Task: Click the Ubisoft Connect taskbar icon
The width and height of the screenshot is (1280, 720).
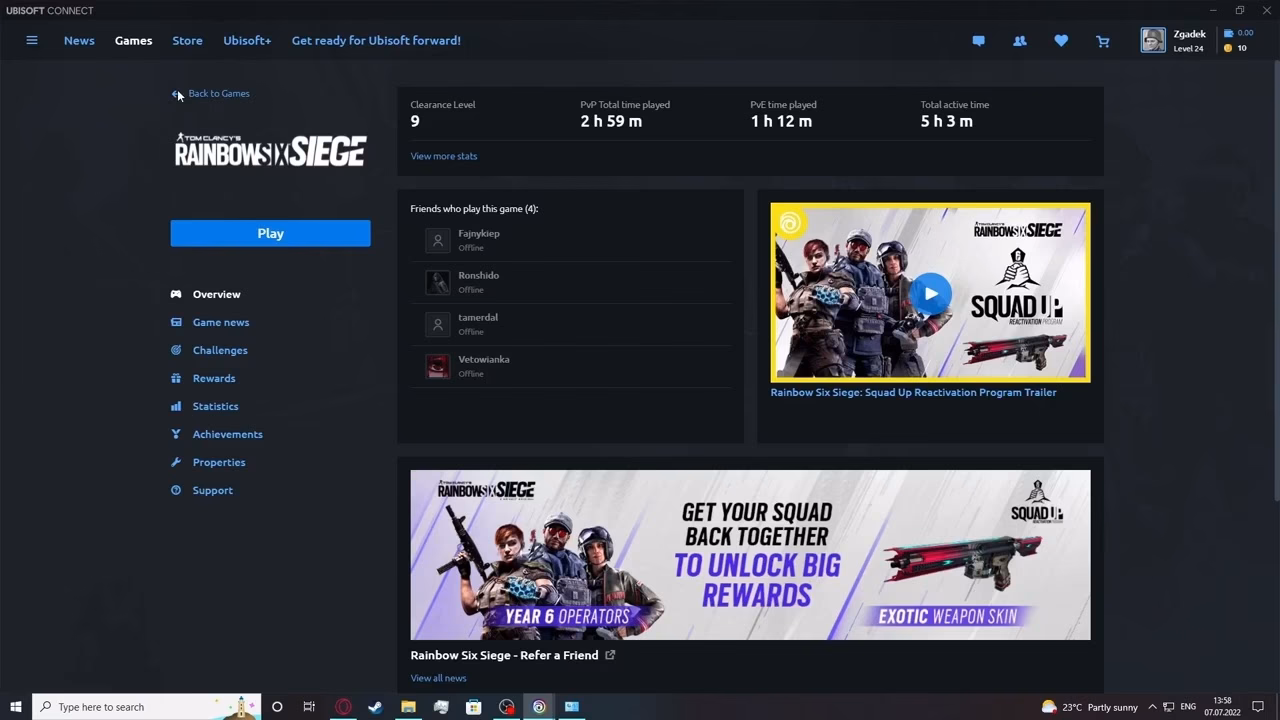Action: [x=539, y=707]
